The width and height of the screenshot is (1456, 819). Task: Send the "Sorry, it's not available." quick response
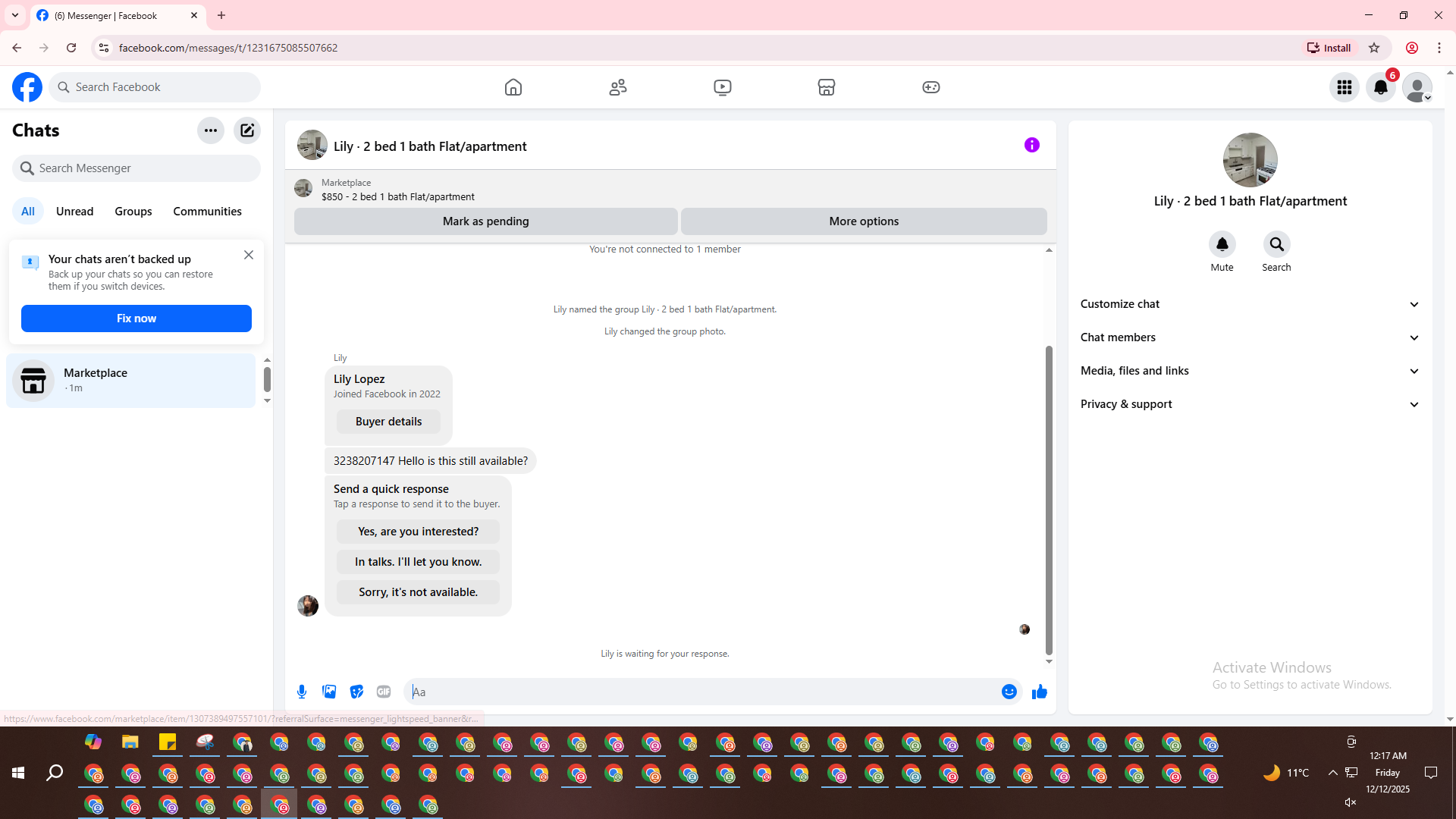pos(418,592)
